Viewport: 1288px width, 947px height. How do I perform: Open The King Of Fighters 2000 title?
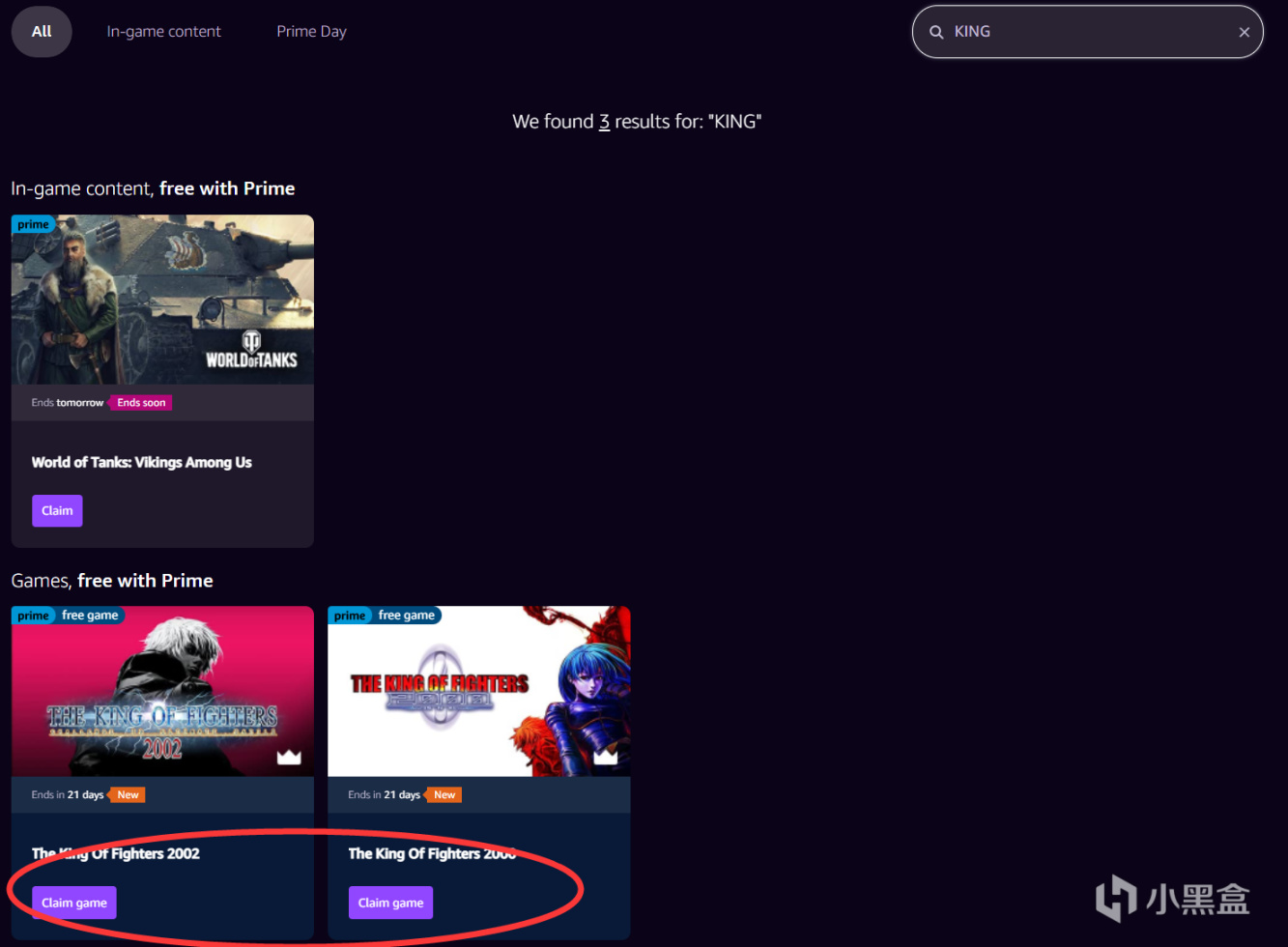432,853
